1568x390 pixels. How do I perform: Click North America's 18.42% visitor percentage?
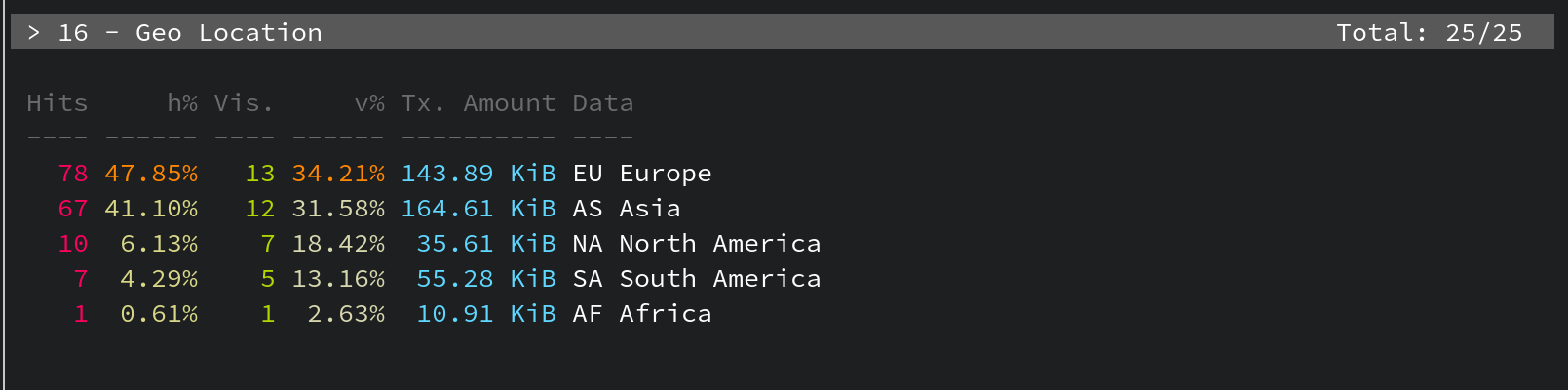tap(338, 244)
